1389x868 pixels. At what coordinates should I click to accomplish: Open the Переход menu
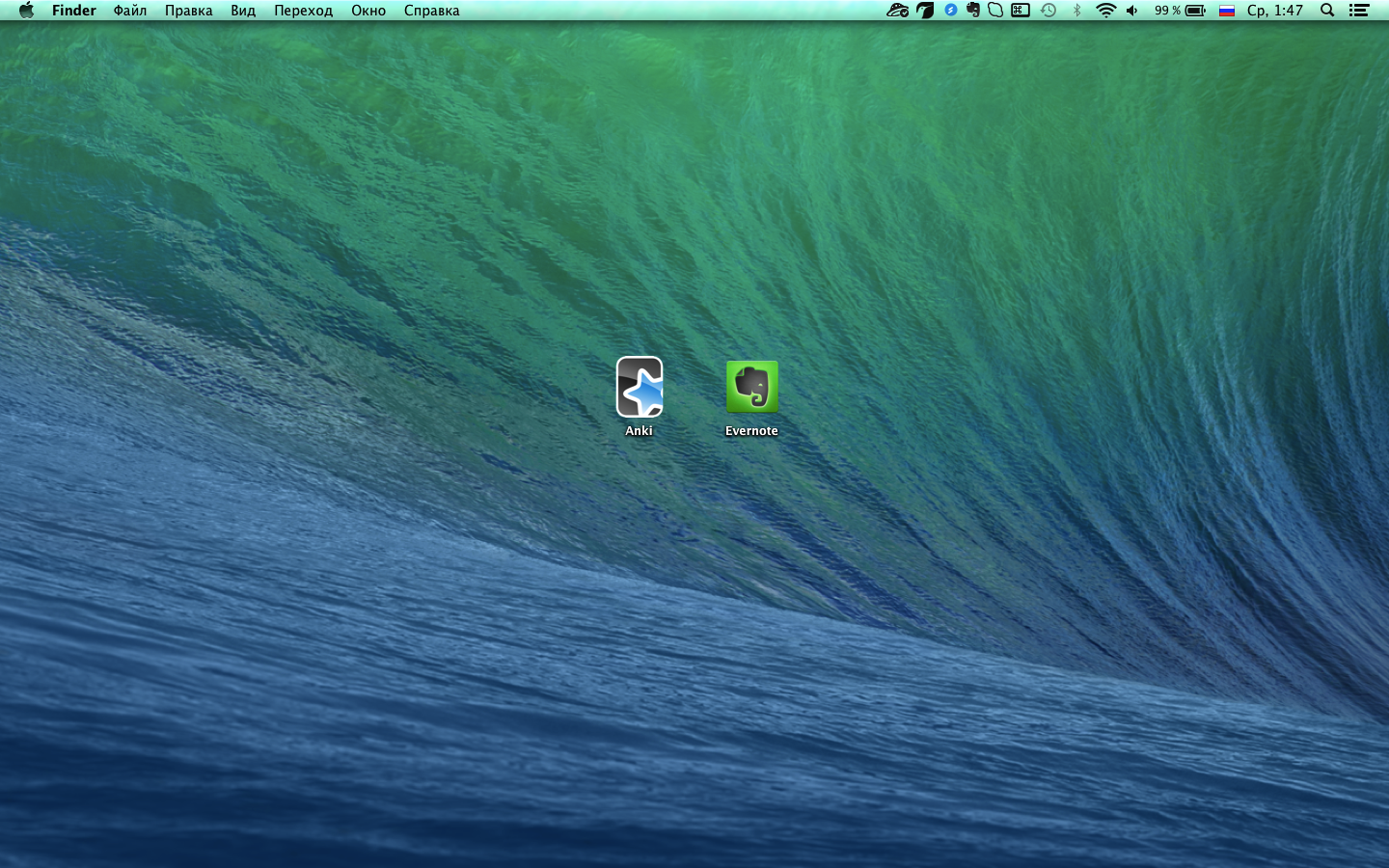(303, 11)
